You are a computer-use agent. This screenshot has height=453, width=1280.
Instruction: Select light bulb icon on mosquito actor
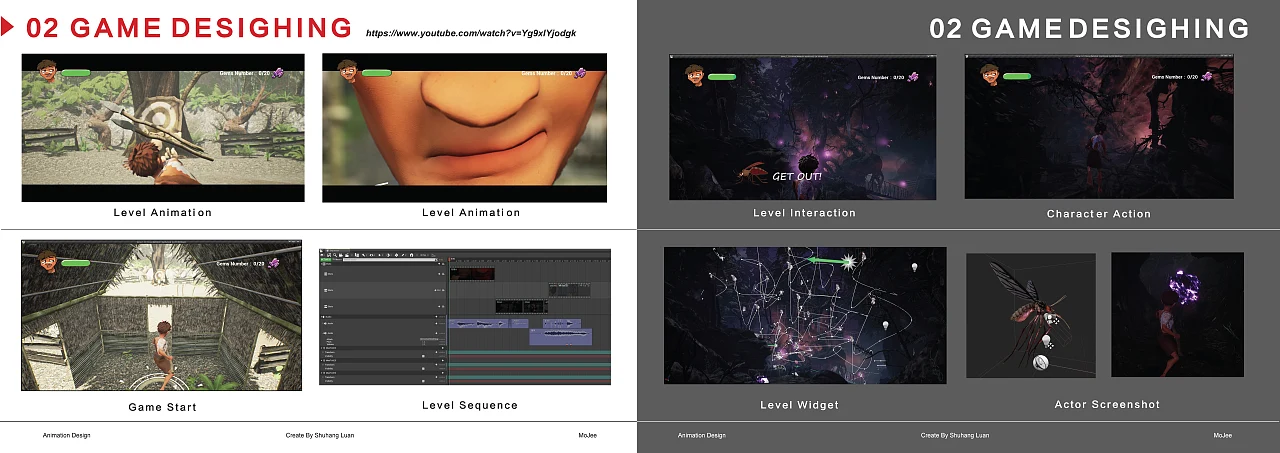[x=1046, y=342]
